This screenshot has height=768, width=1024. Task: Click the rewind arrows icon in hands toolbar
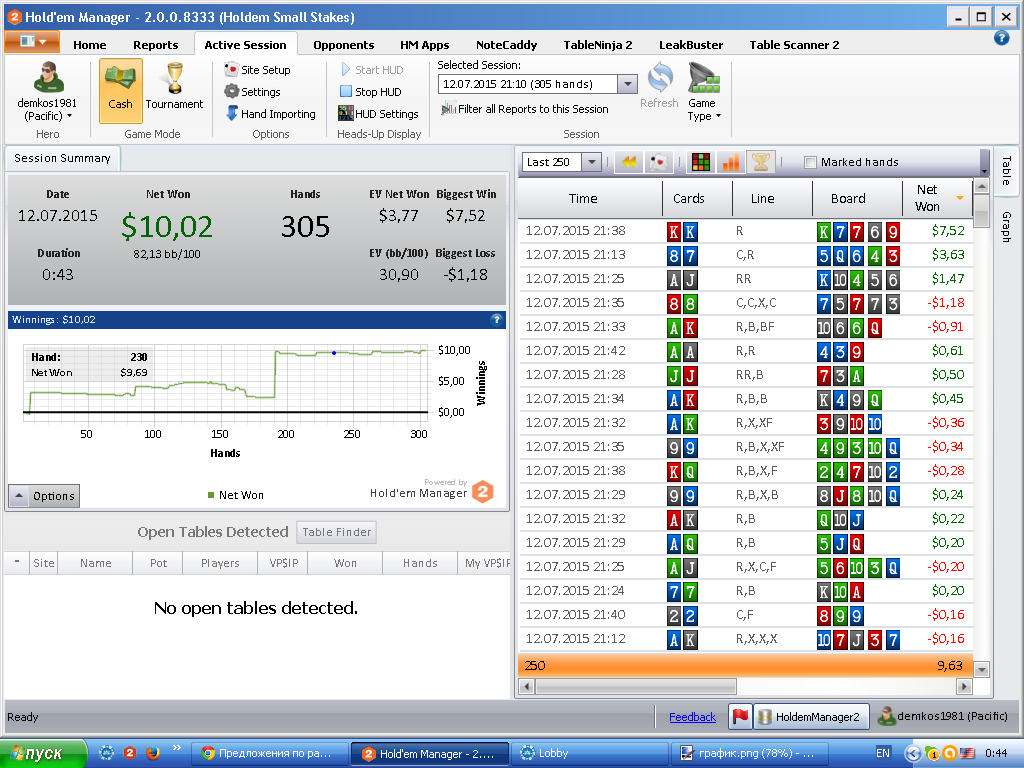pos(629,162)
